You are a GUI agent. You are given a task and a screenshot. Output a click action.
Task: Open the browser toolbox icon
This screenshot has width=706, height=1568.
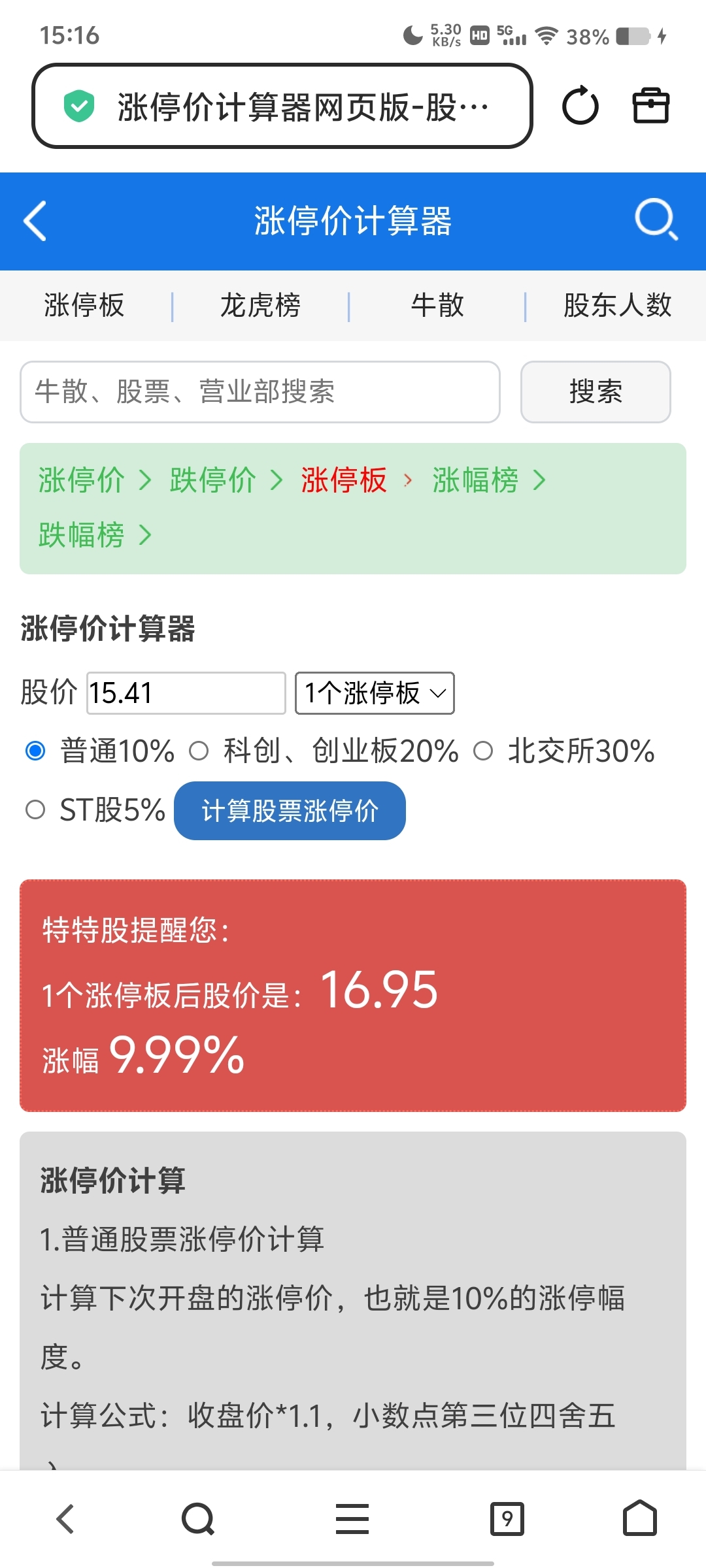click(650, 106)
